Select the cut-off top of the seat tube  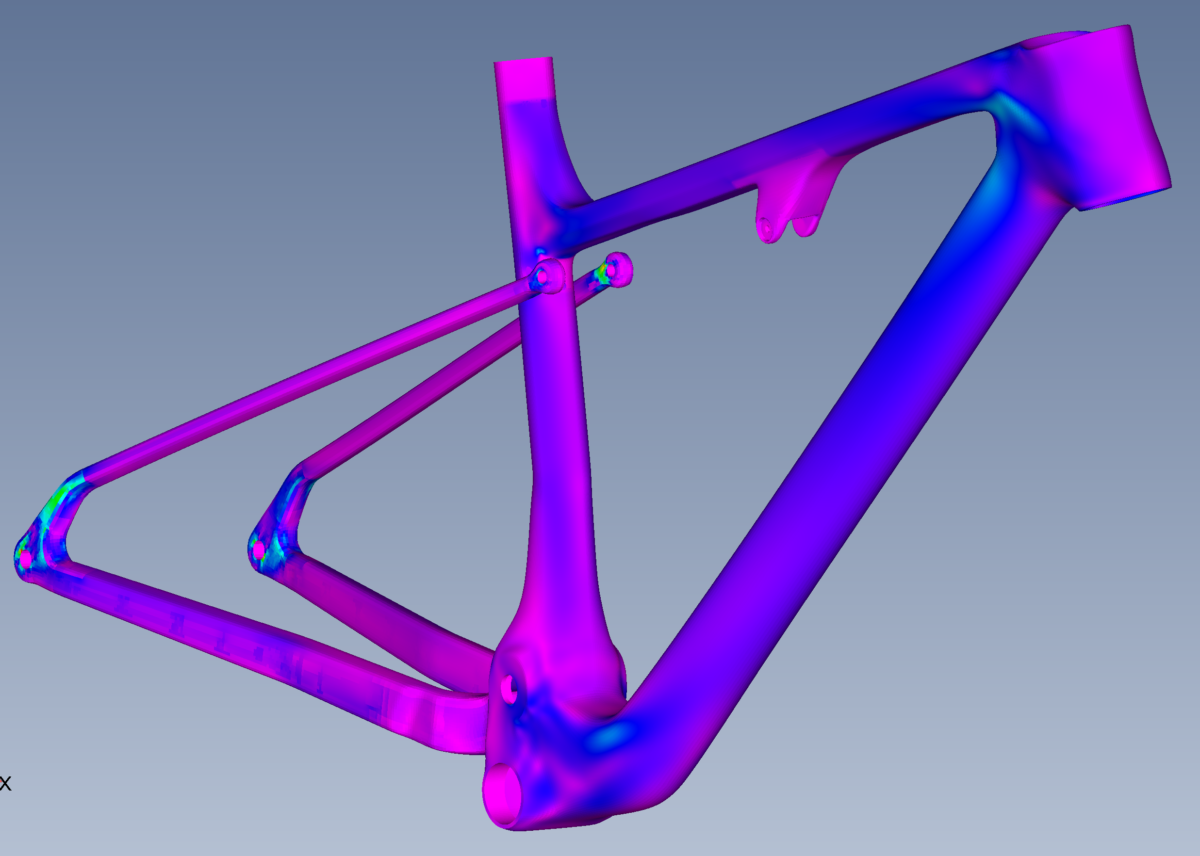coord(523,80)
